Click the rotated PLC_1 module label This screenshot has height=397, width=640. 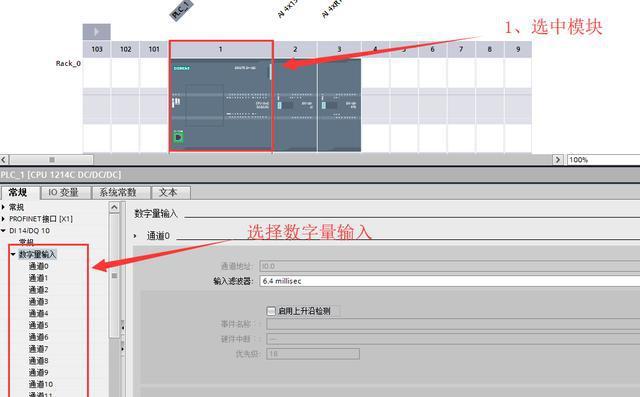tap(181, 10)
